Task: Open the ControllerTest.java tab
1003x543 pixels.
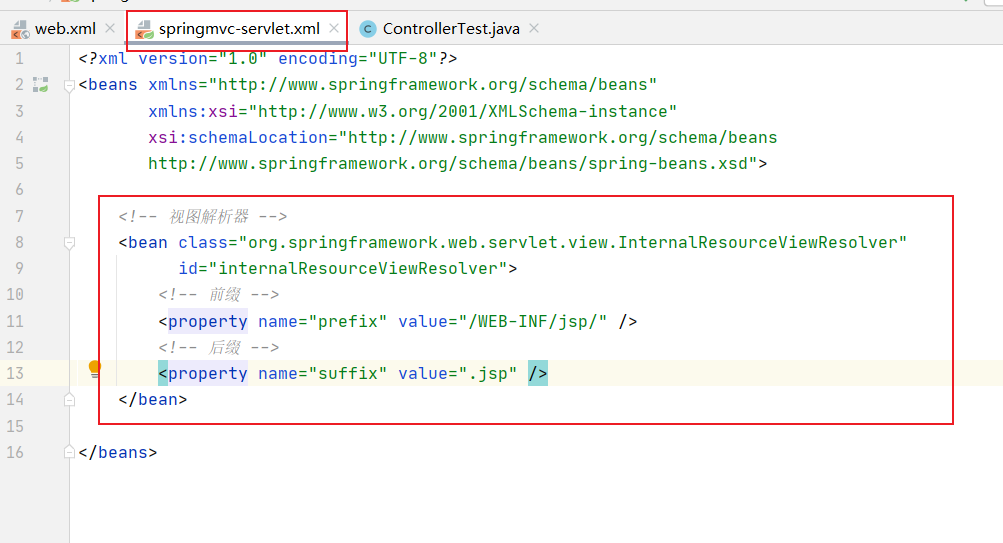Action: coord(450,29)
